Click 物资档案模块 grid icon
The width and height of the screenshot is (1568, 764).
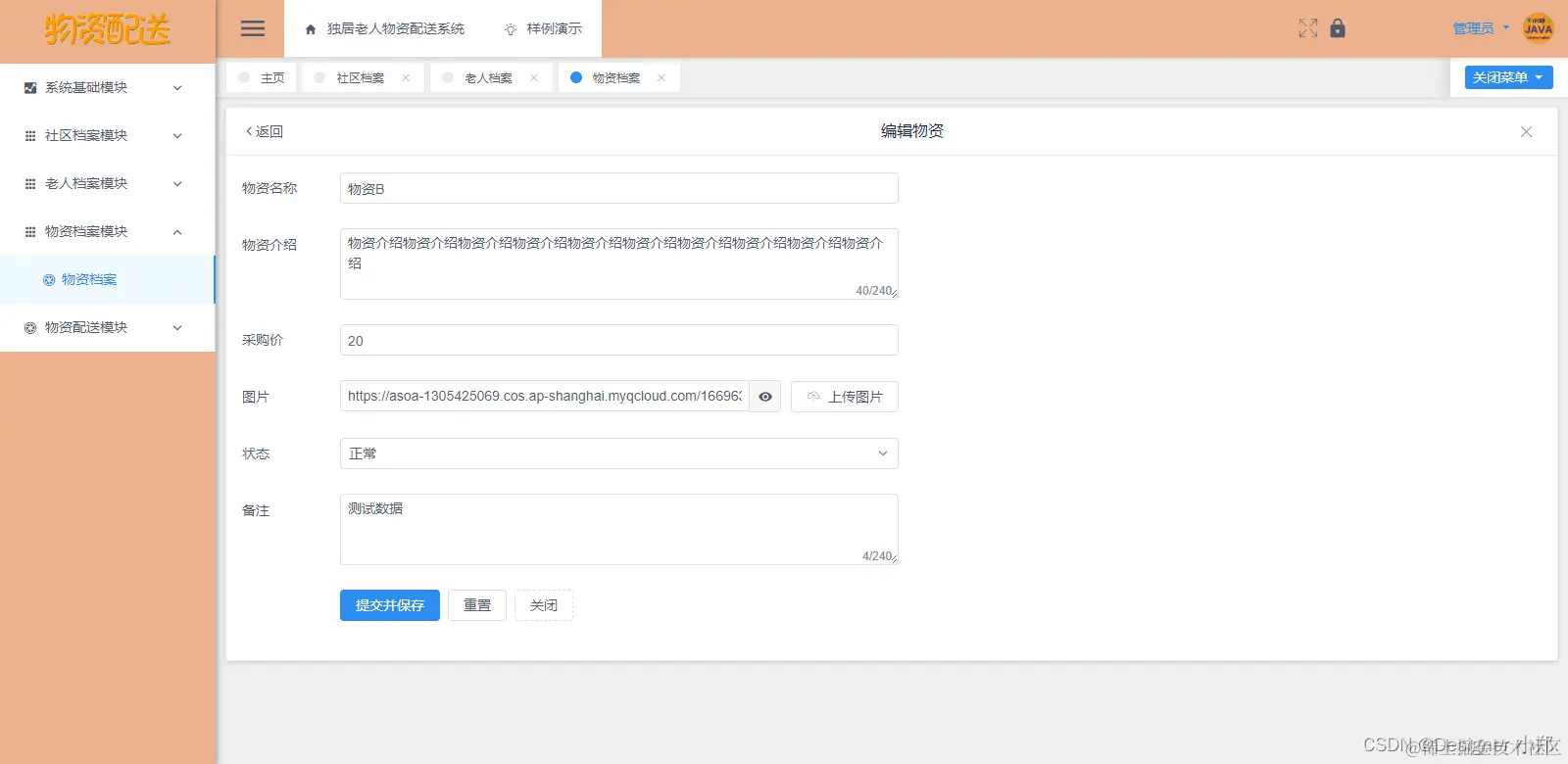click(x=30, y=232)
